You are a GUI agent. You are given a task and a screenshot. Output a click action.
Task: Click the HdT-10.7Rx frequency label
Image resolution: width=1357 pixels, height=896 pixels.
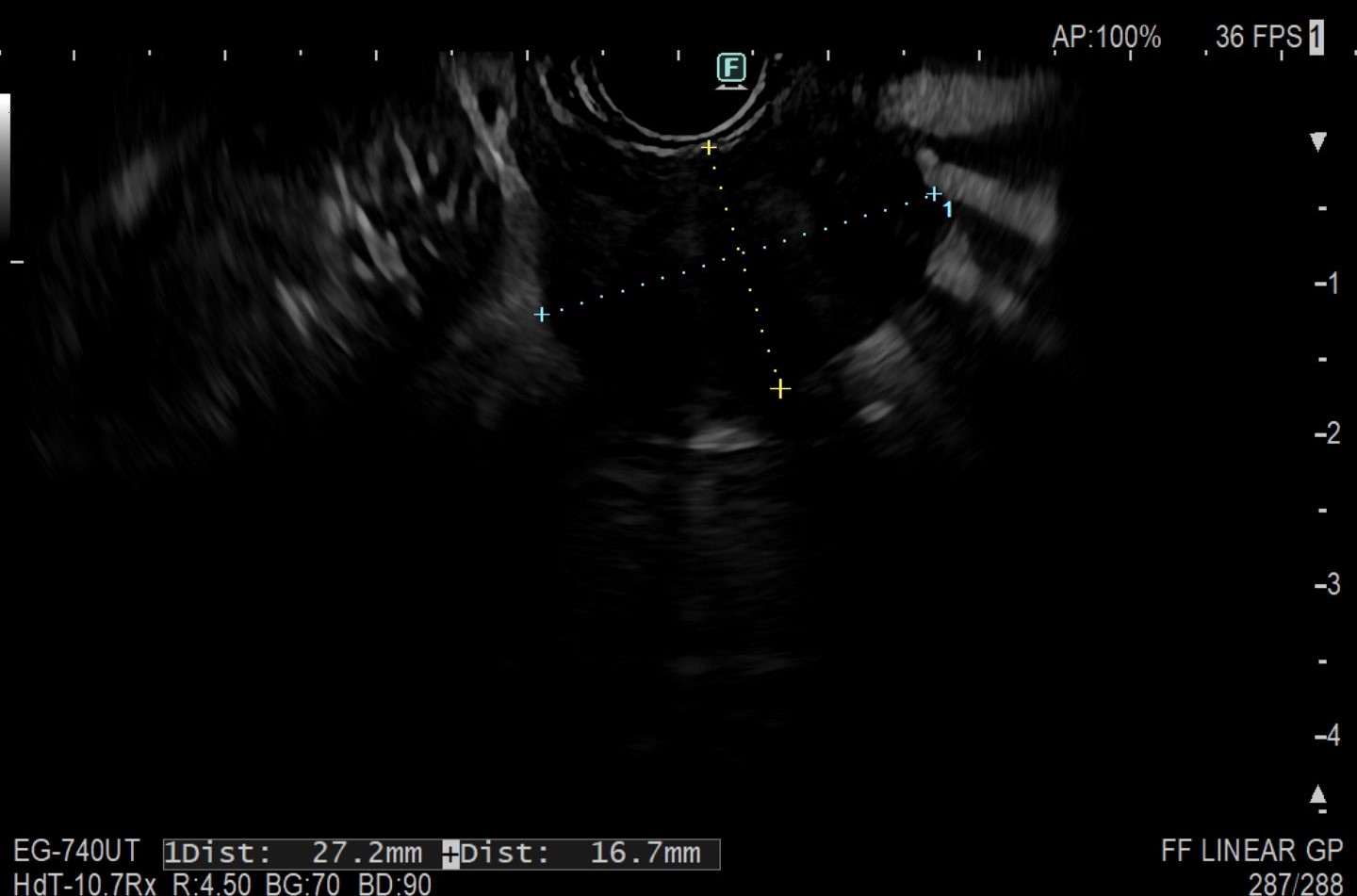pos(85,884)
